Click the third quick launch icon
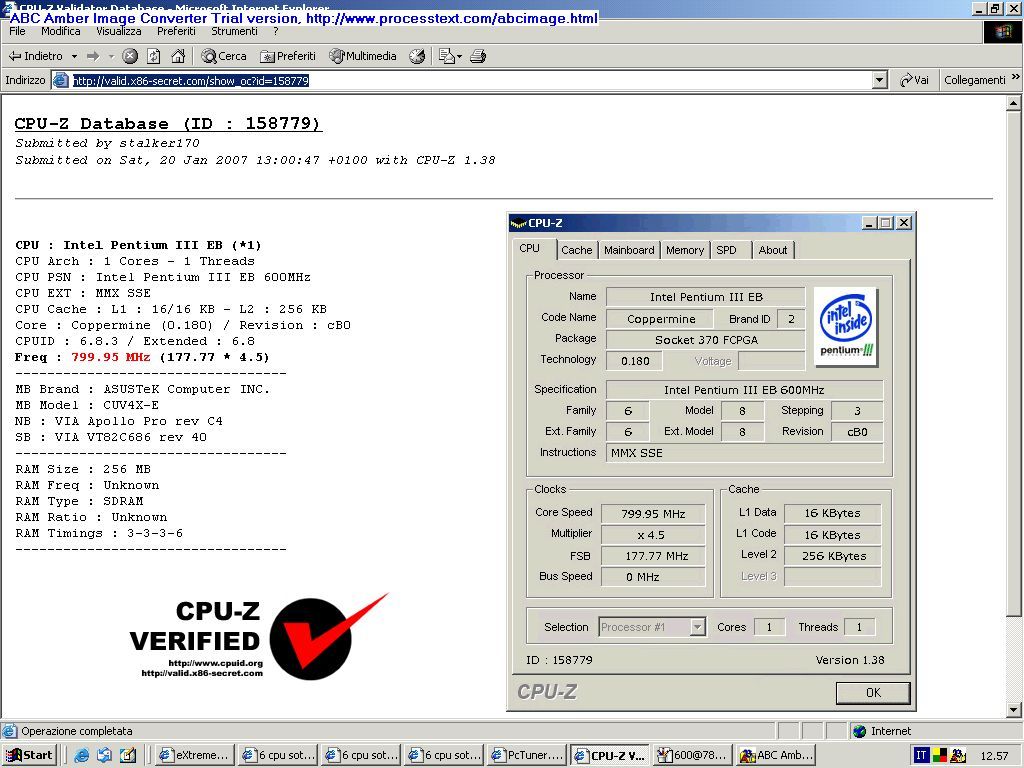 coord(127,756)
